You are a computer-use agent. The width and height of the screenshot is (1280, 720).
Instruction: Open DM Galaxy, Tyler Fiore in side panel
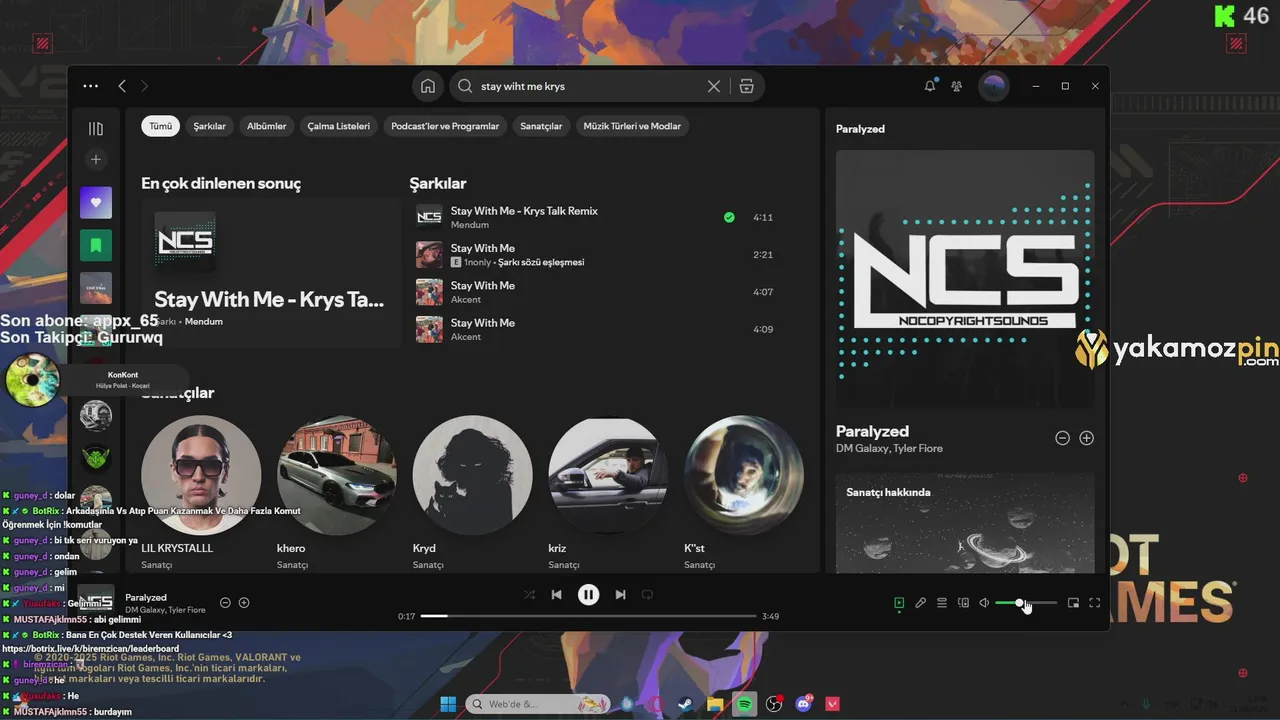pos(889,449)
